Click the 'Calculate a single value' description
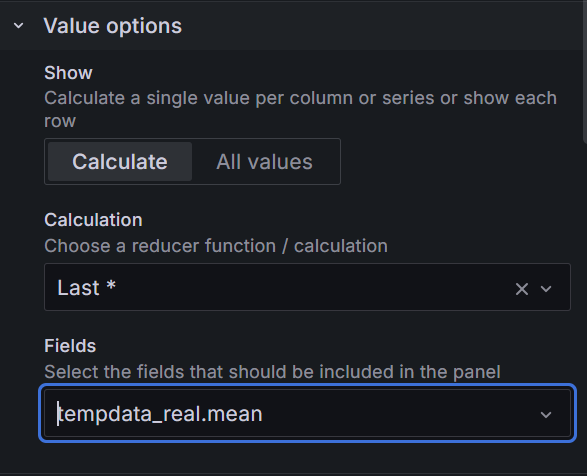The width and height of the screenshot is (587, 476). click(x=300, y=109)
